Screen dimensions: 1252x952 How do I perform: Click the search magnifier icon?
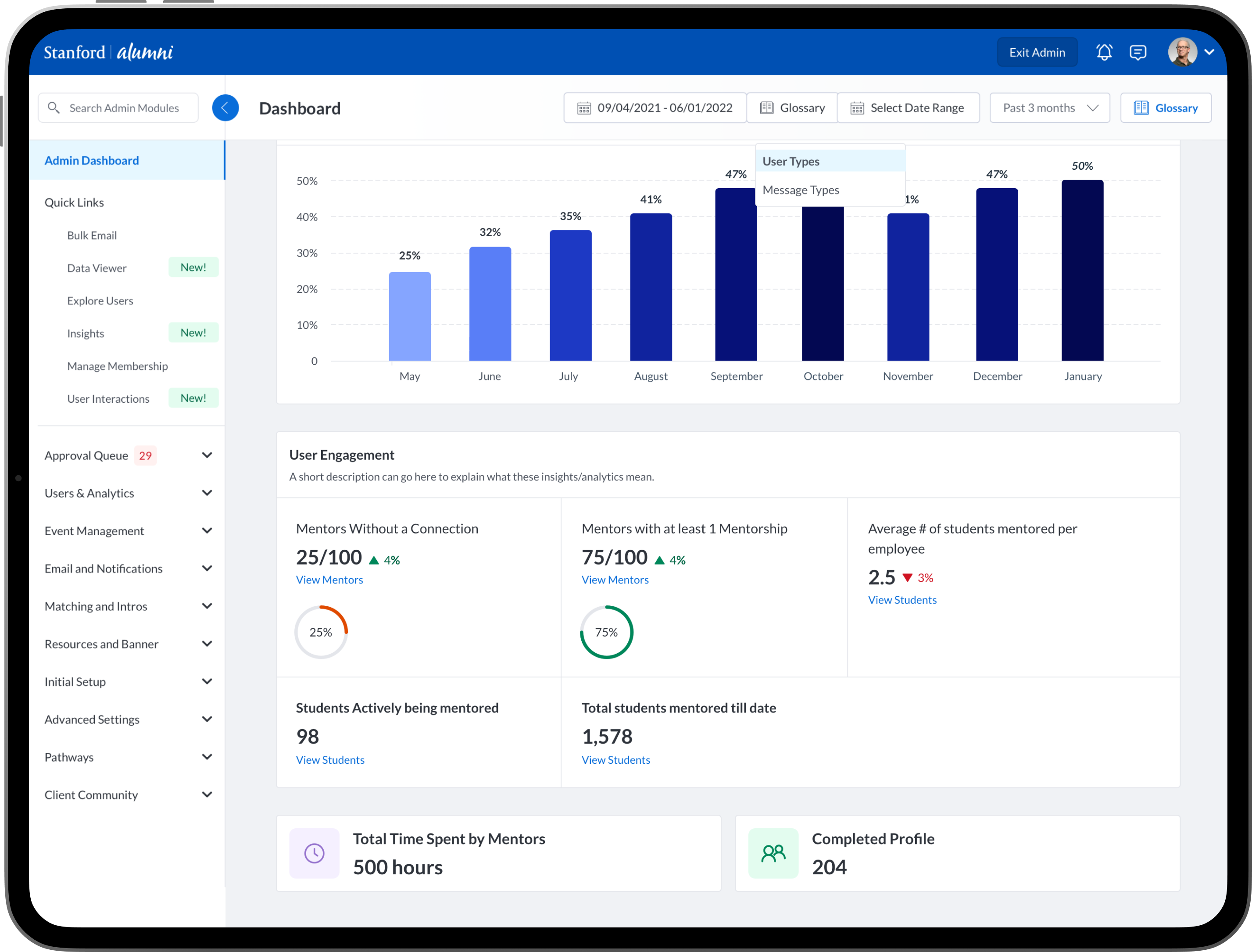pos(54,107)
